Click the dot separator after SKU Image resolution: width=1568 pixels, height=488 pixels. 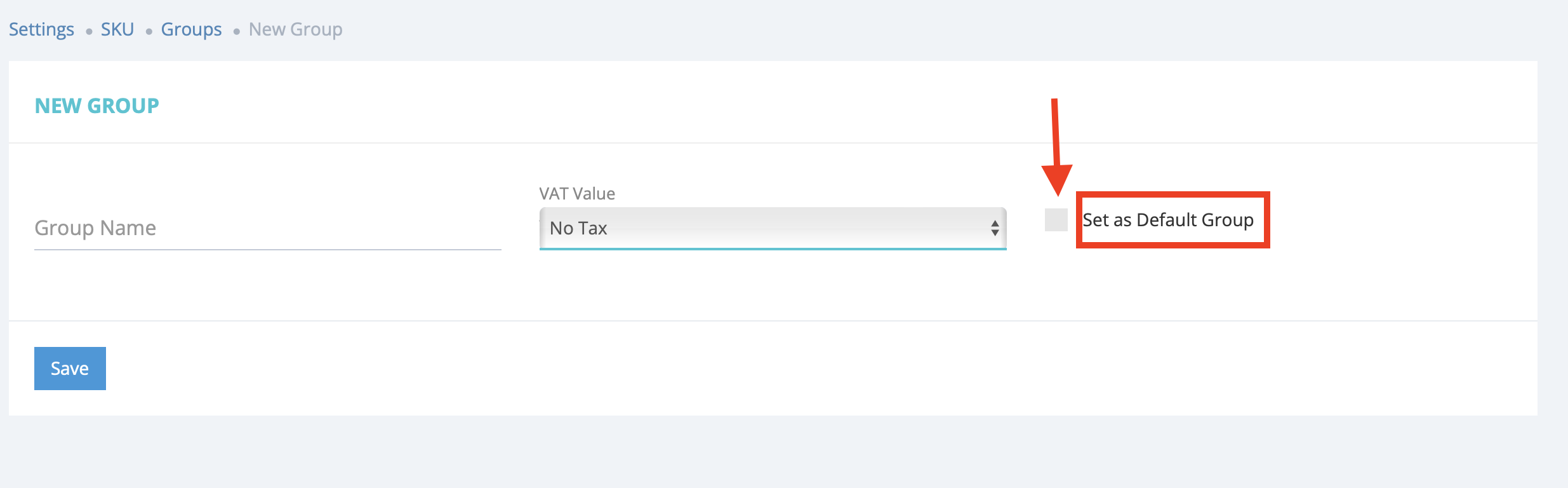pos(149,31)
